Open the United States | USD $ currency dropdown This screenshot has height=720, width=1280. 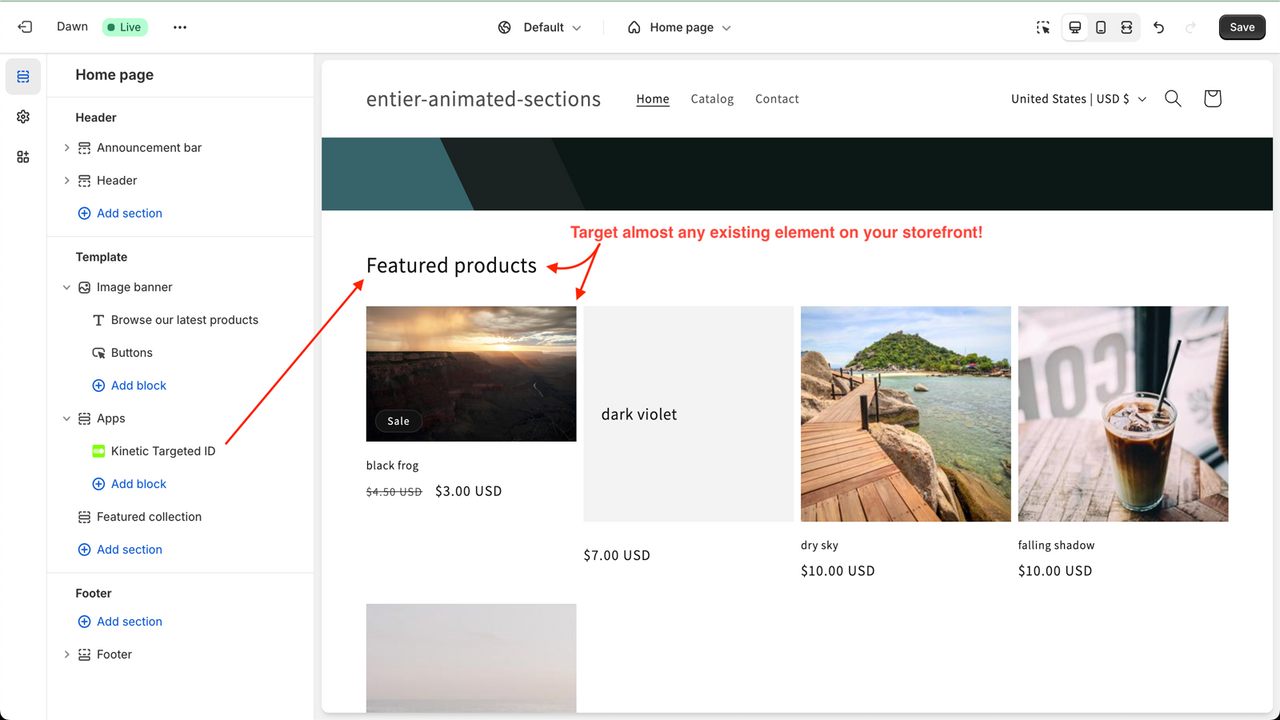(1078, 99)
